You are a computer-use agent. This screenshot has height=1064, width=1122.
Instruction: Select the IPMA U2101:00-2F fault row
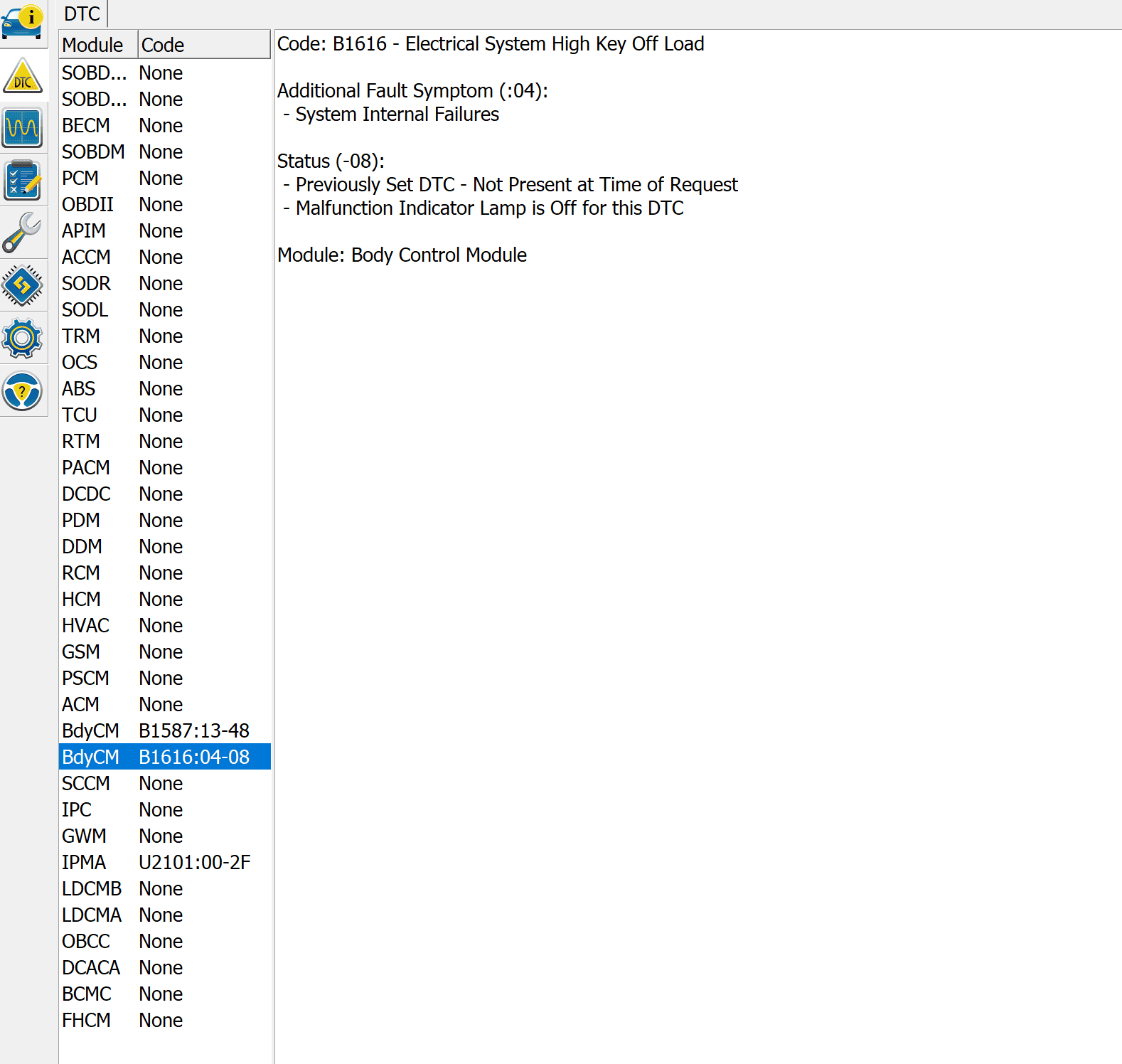click(164, 862)
